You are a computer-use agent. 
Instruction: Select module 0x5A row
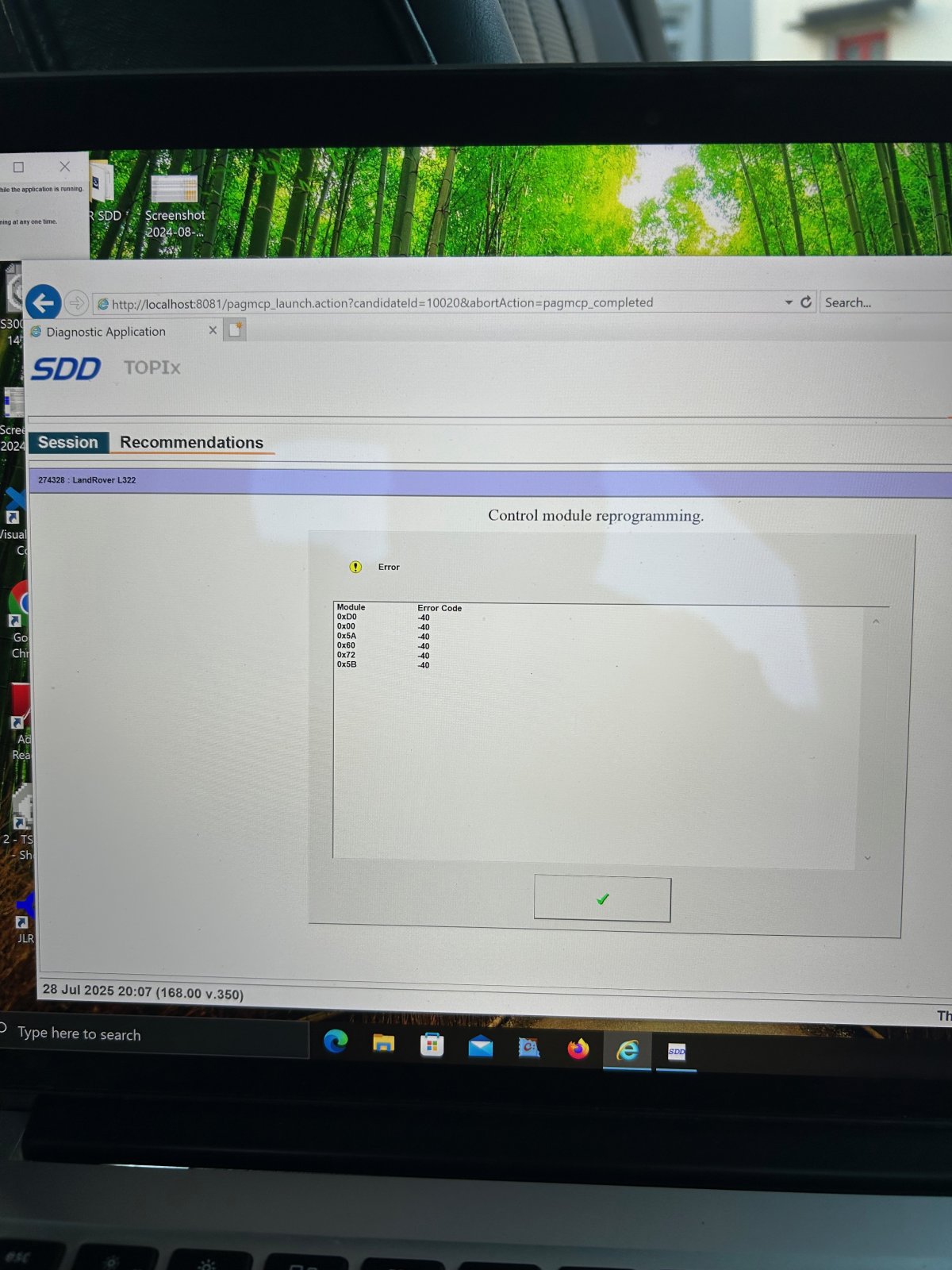point(383,636)
